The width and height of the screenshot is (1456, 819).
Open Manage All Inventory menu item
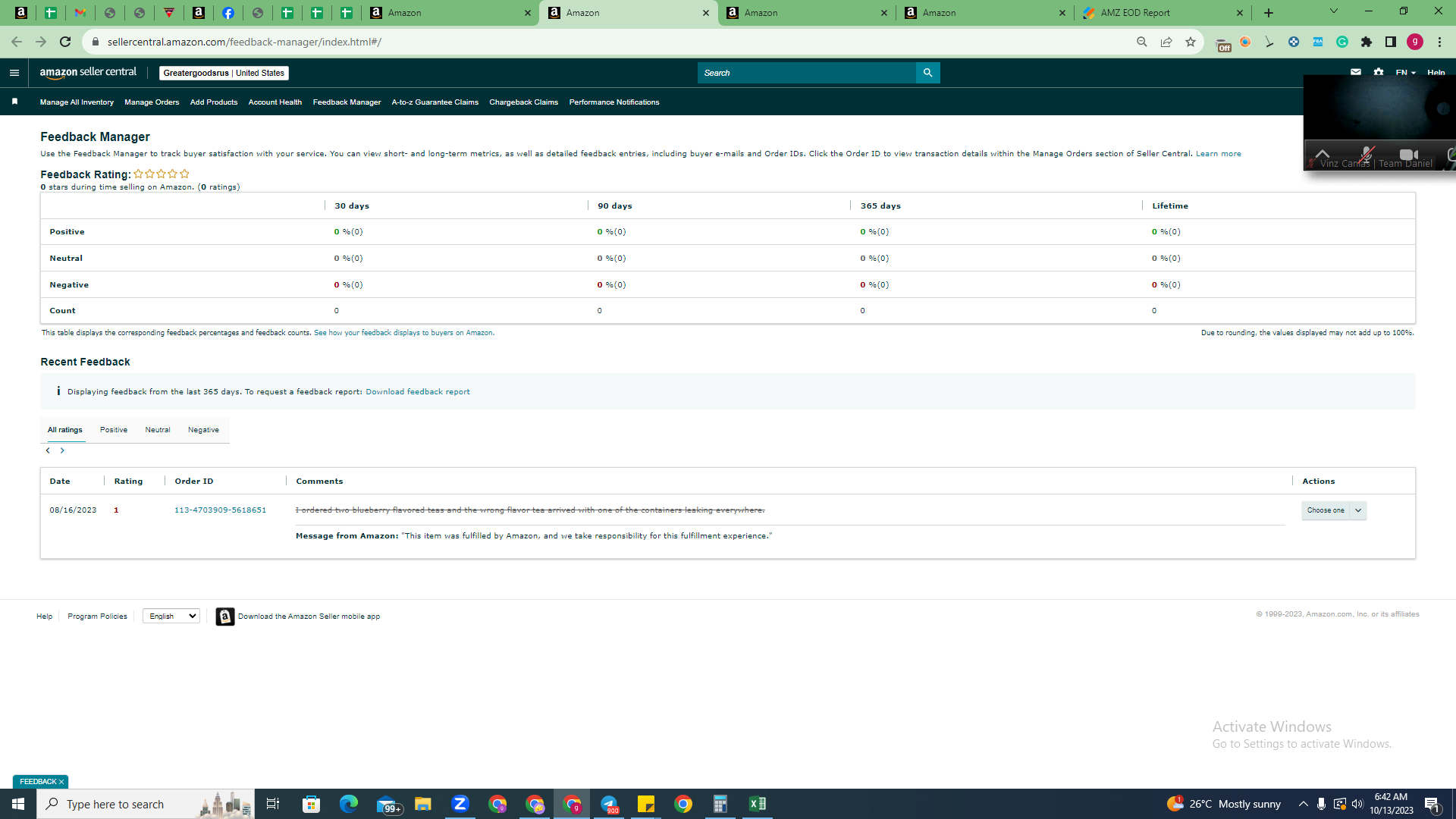coord(77,102)
